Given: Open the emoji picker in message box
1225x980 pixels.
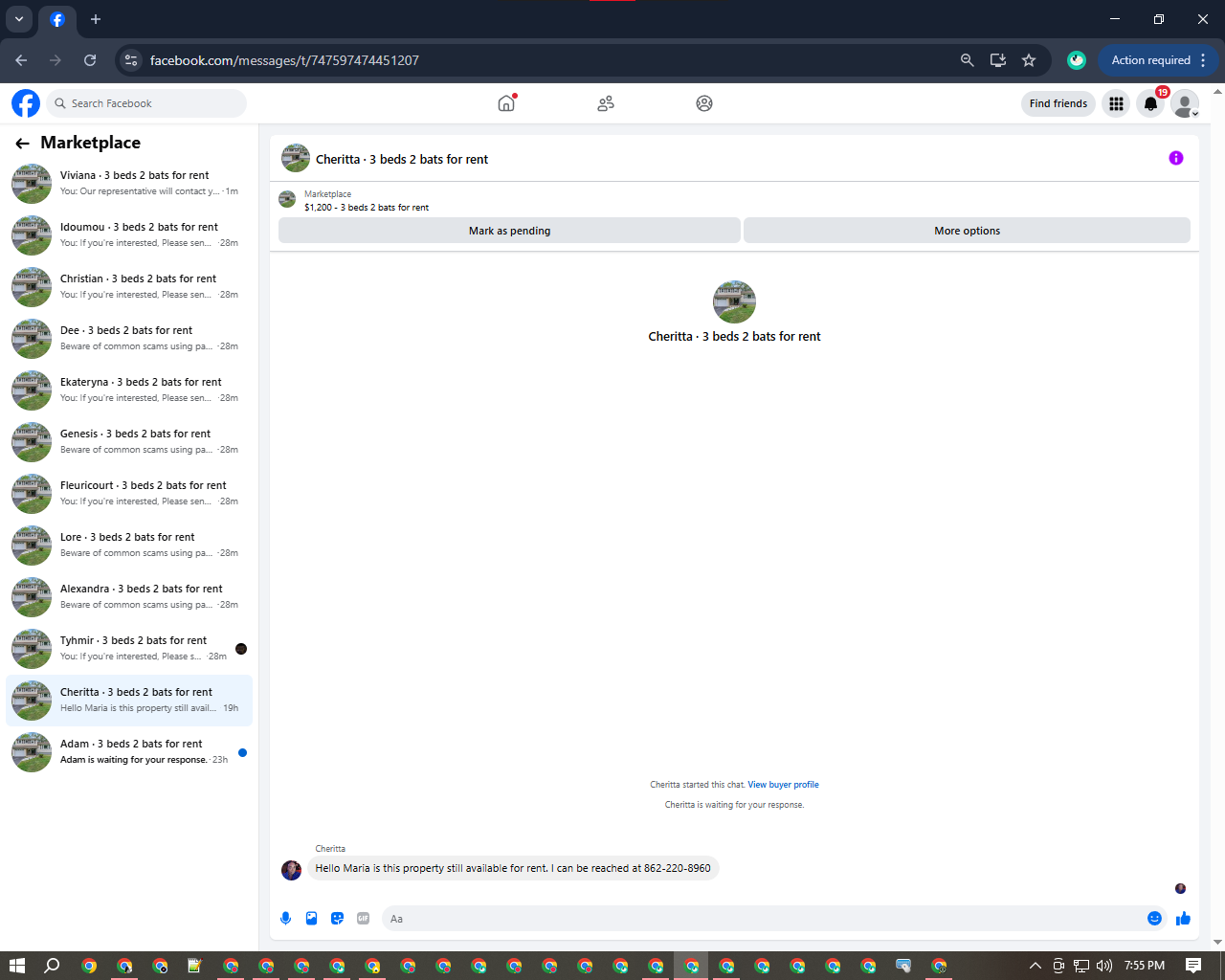Looking at the screenshot, I should 1154,919.
